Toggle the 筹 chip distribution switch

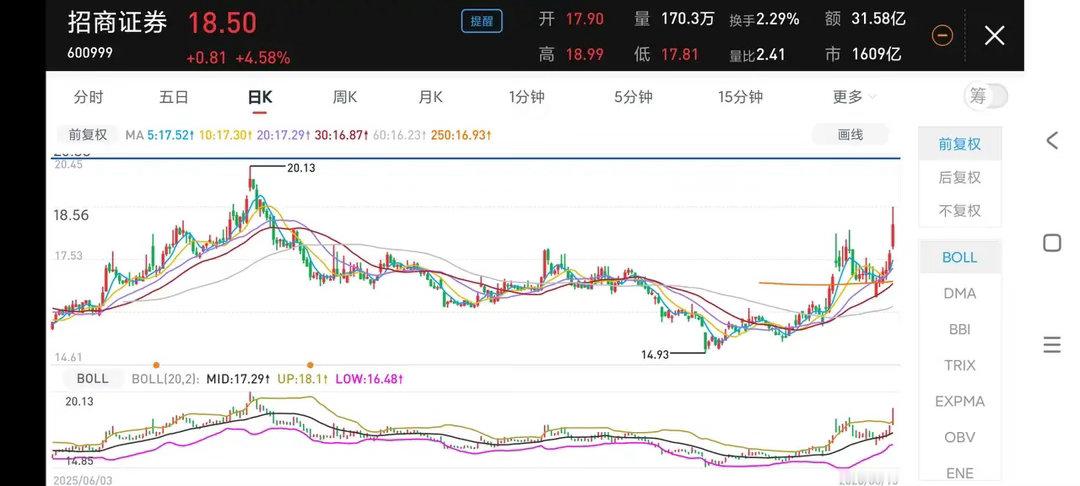tap(986, 97)
